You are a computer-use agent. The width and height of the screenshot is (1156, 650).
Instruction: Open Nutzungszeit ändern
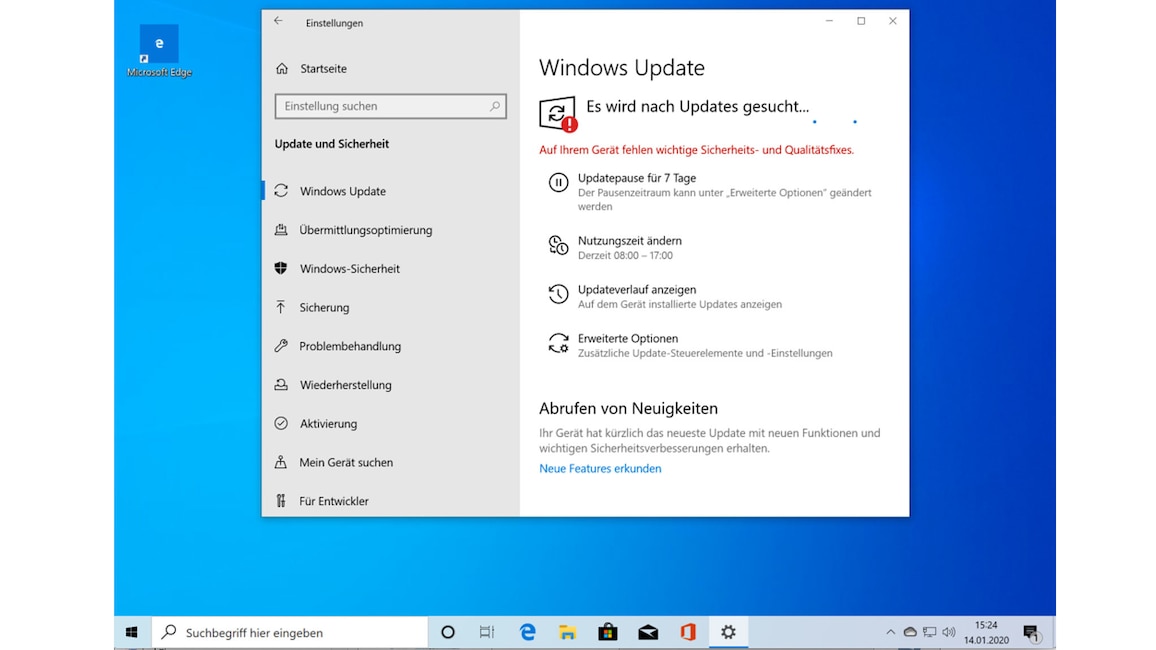630,240
